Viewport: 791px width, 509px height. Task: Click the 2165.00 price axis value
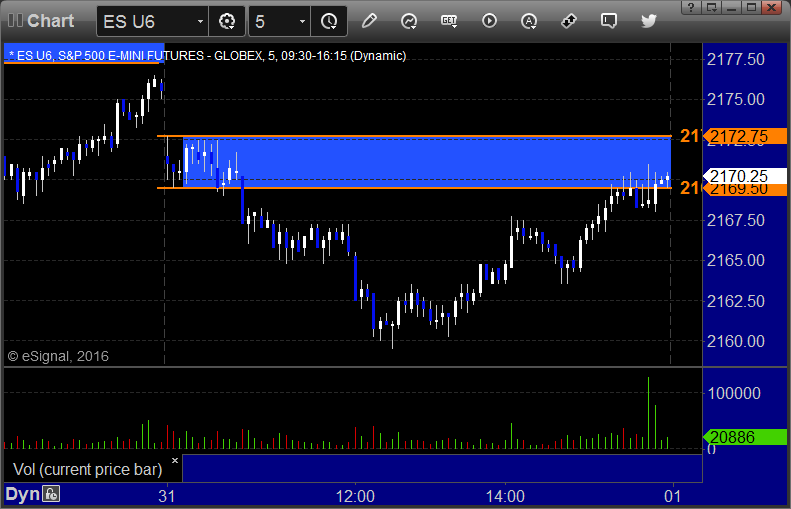[736, 260]
